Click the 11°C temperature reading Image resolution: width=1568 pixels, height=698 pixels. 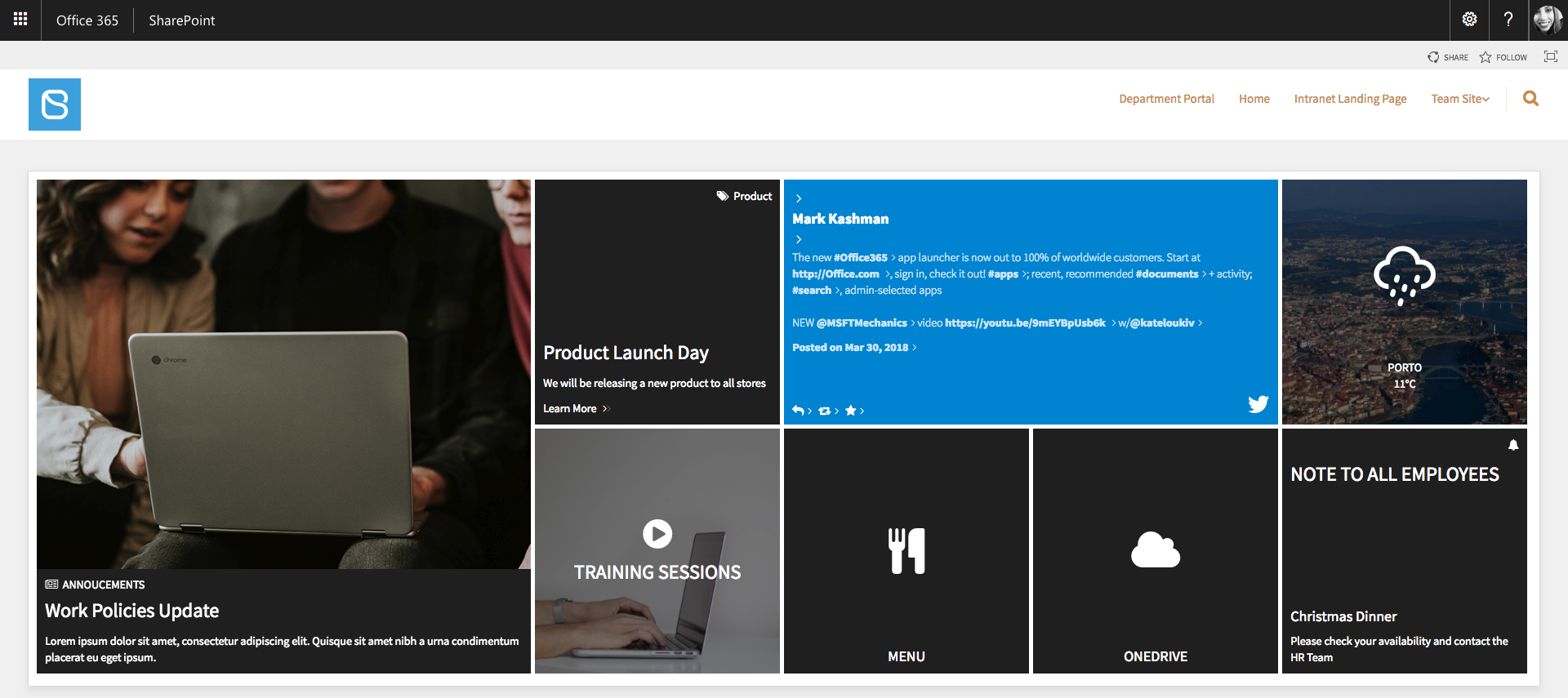(x=1404, y=384)
